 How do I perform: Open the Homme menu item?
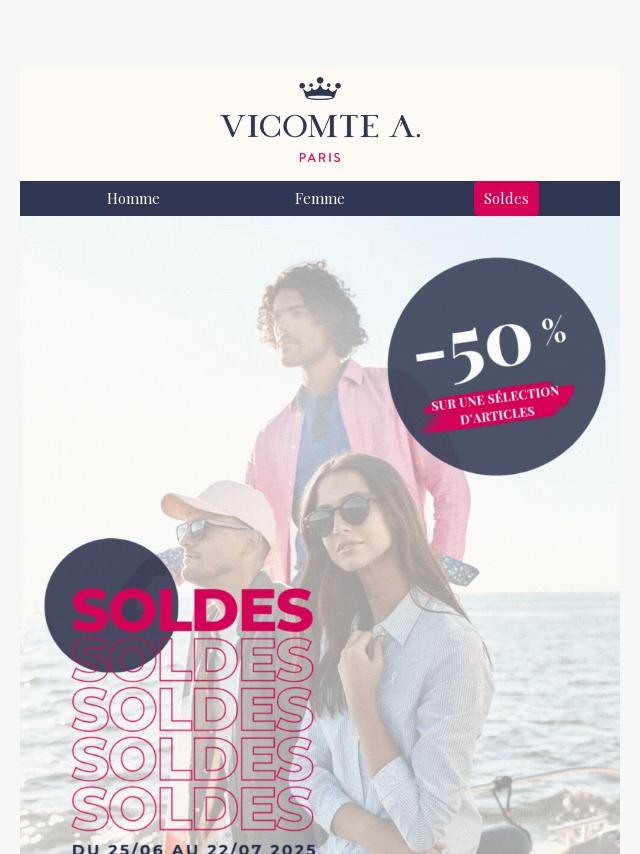tap(133, 198)
